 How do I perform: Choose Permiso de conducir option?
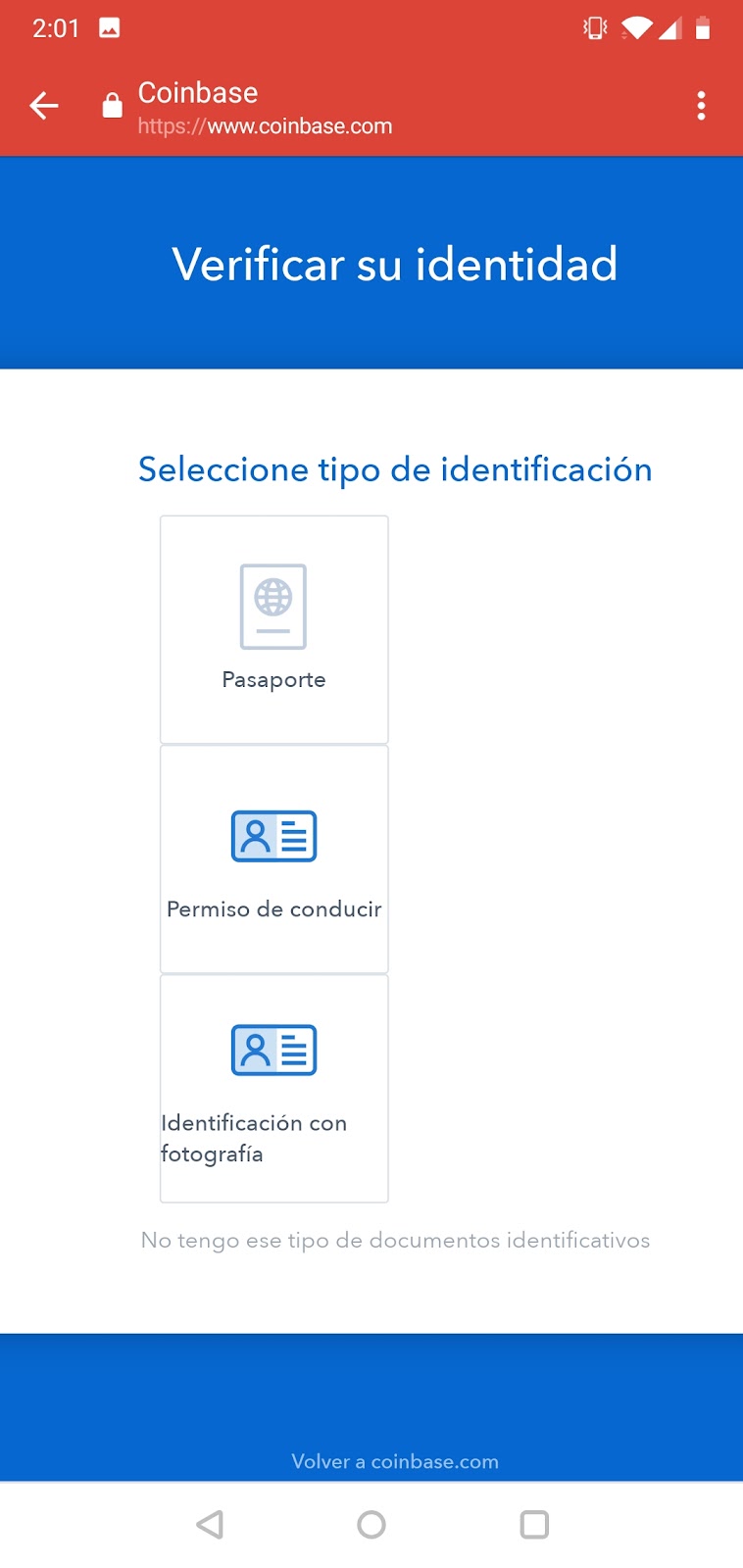point(274,859)
